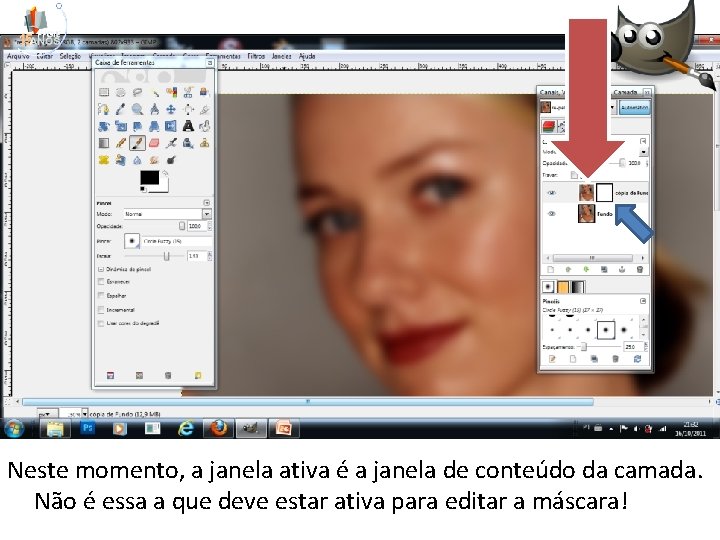Select the Select by Color tool

[x=171, y=92]
